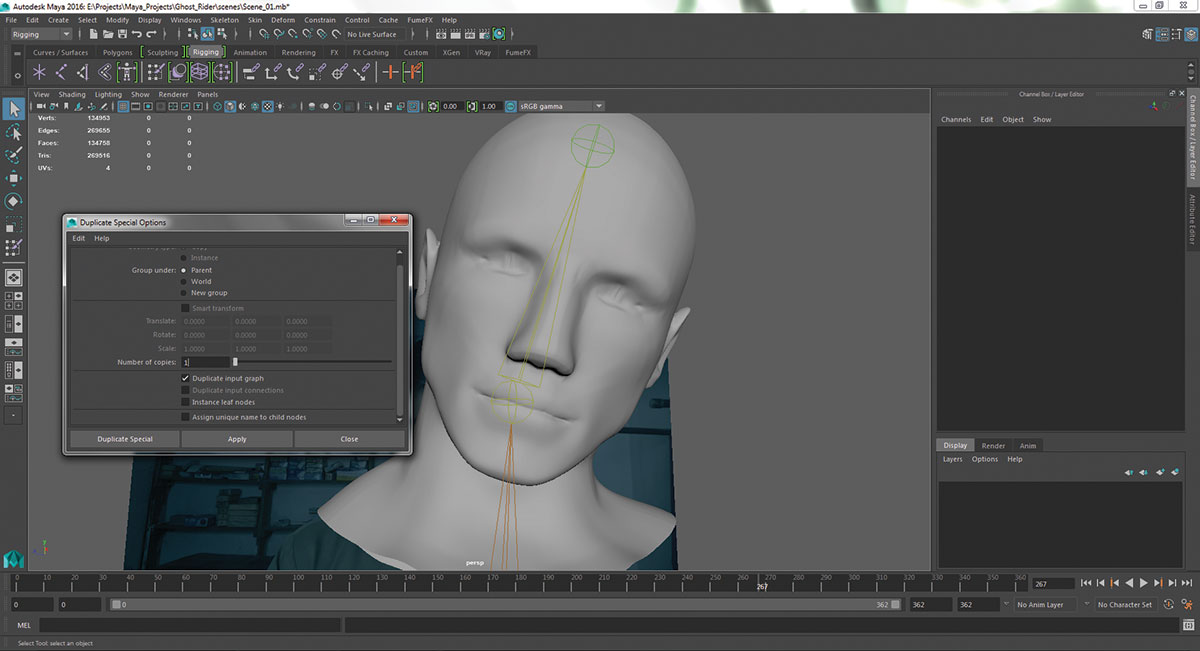Viewport: 1200px width, 651px height.
Task: Open the Render tab in Layer Editor
Action: coord(993,446)
